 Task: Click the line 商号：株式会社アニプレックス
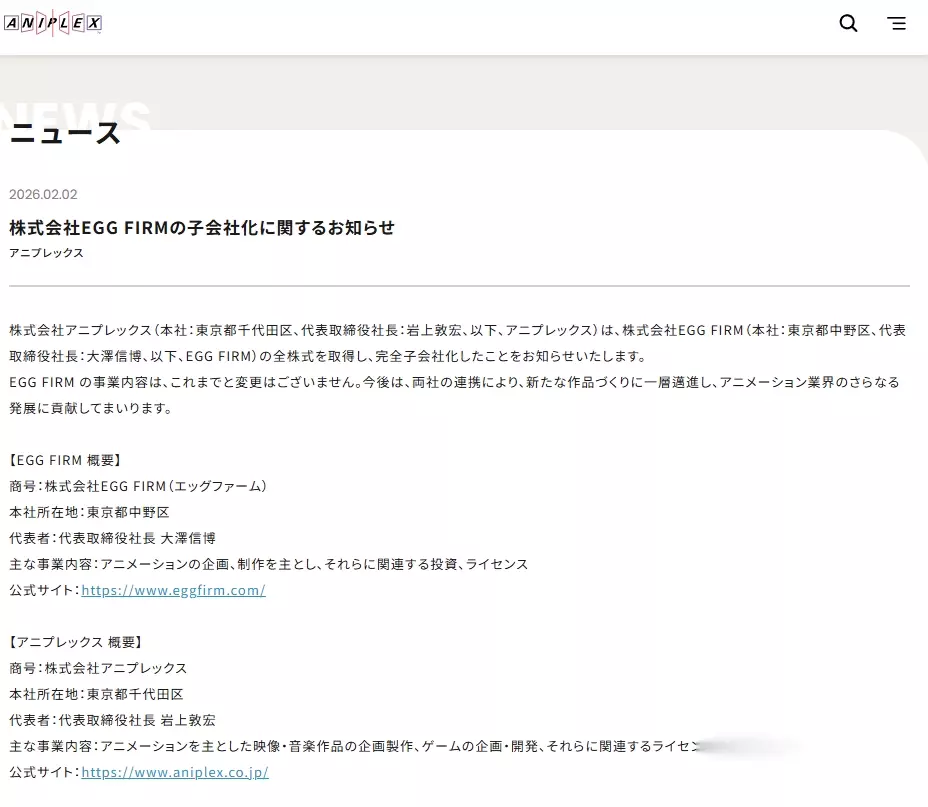(98, 668)
